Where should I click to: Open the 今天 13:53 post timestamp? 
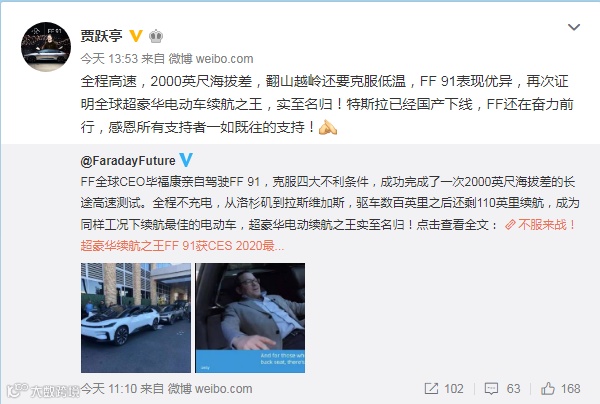(109, 59)
